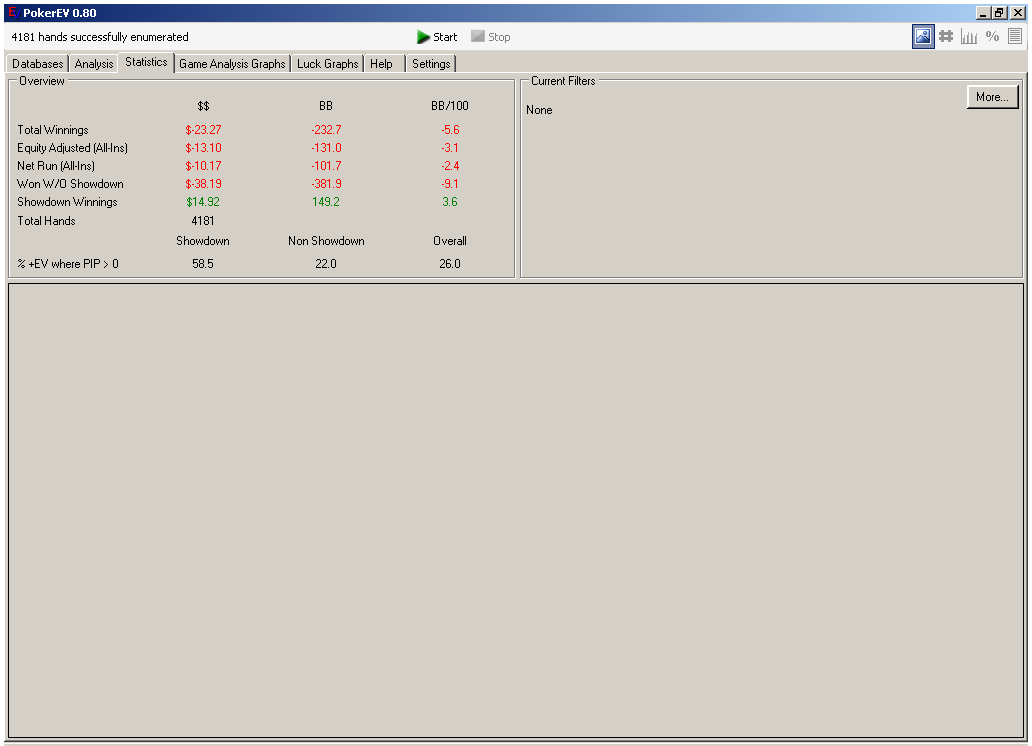Select the text list lines icon
Screen dimensions: 1032x746
click(1015, 37)
